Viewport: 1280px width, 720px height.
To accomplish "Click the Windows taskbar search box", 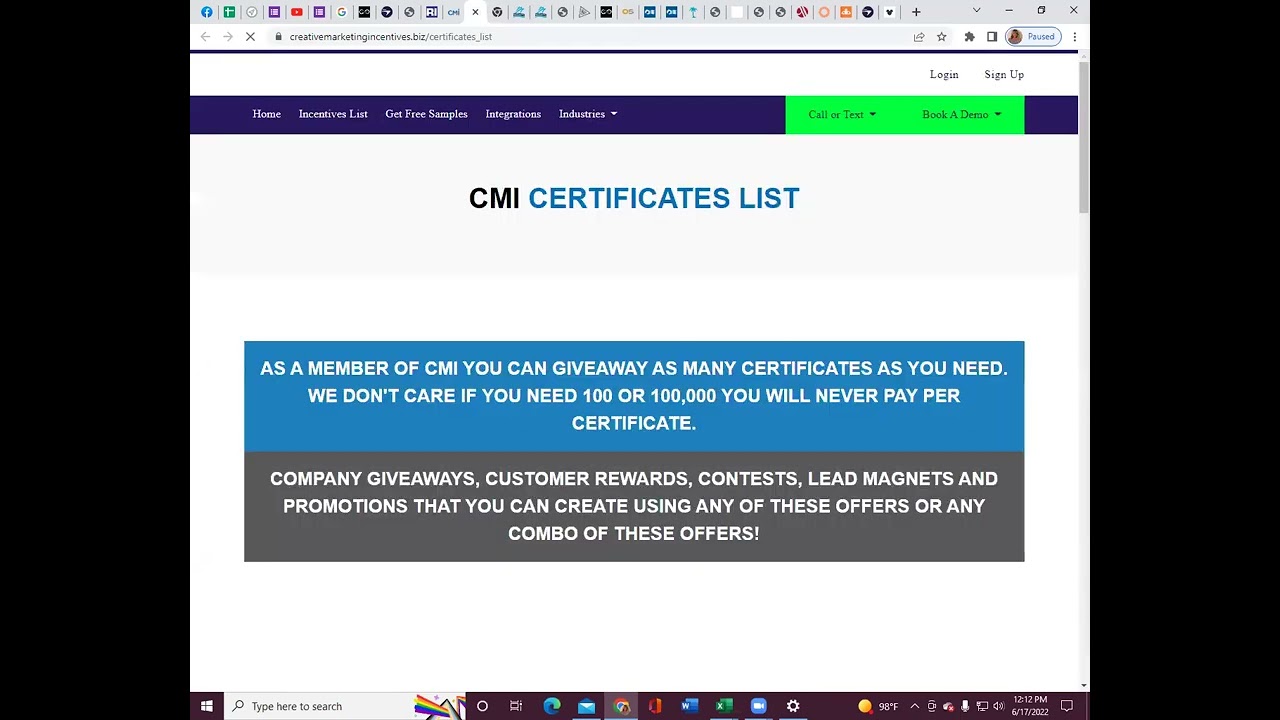I will [344, 706].
